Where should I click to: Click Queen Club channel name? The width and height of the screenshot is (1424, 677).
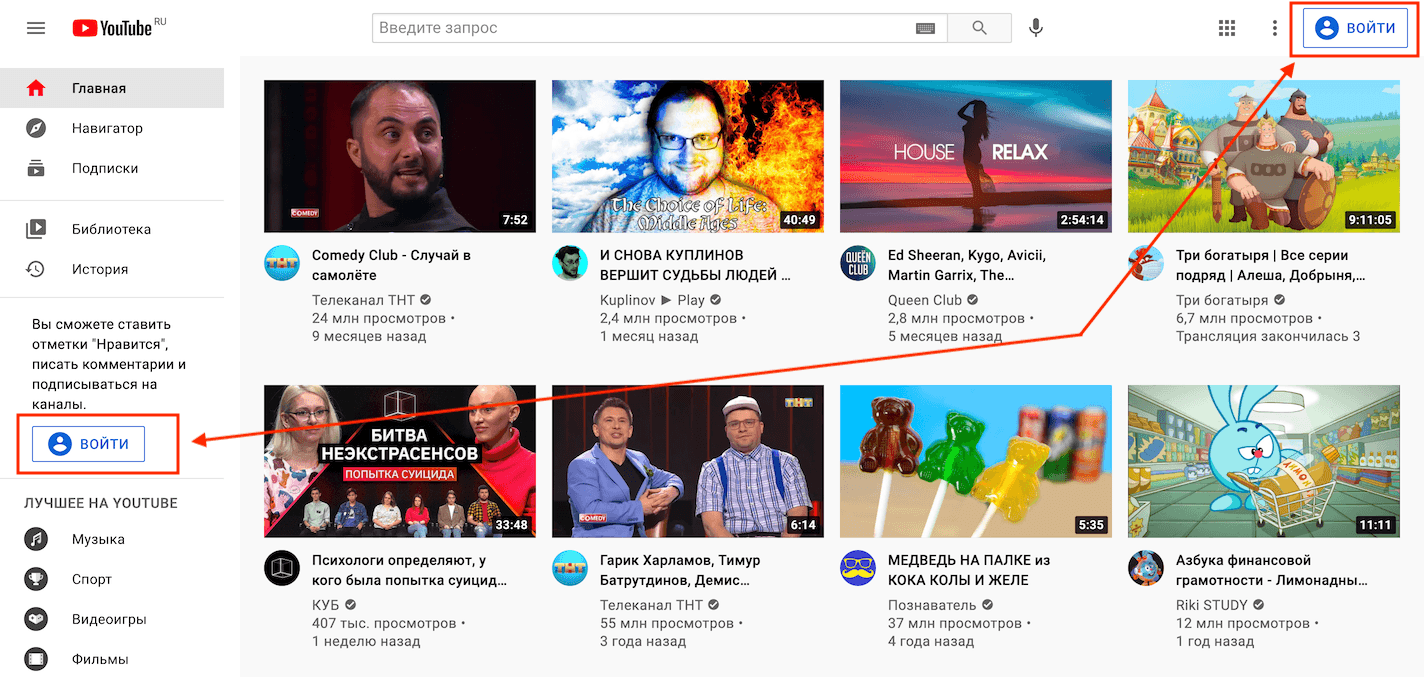(925, 300)
